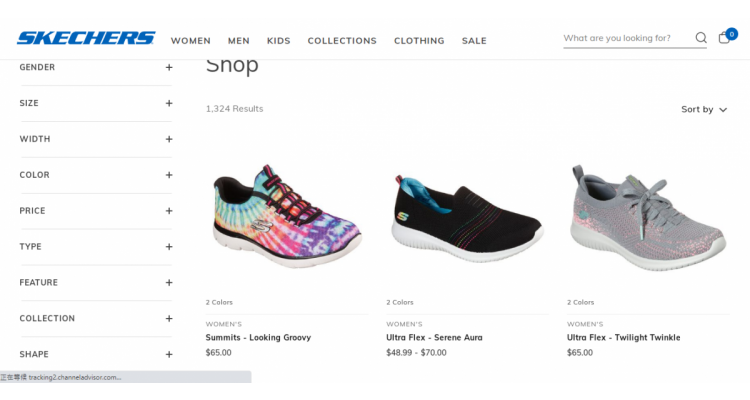Click the search magnifier icon

coord(701,38)
